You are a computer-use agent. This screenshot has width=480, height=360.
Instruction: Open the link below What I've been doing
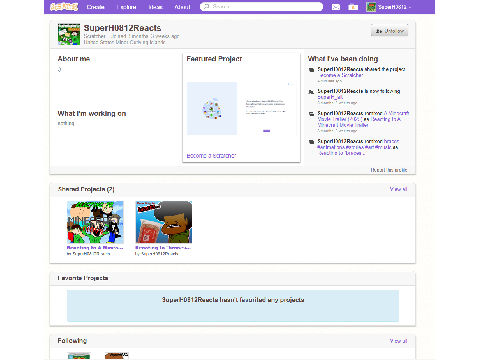click(389, 170)
